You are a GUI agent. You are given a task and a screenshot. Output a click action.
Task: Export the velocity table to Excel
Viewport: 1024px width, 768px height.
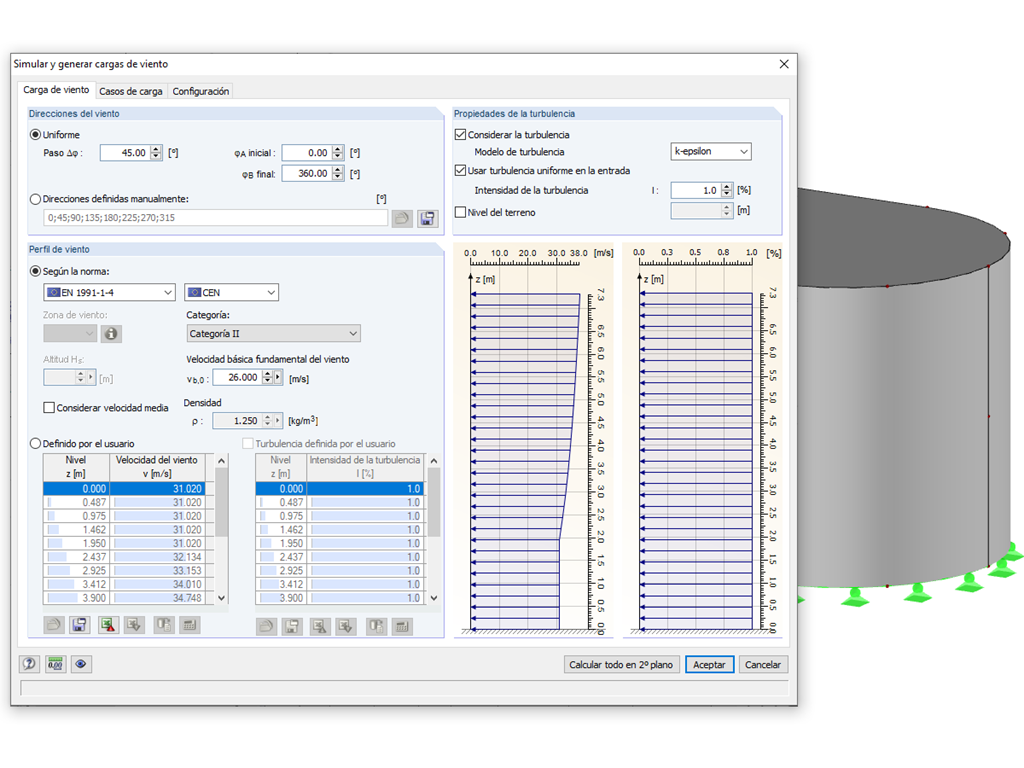click(107, 625)
